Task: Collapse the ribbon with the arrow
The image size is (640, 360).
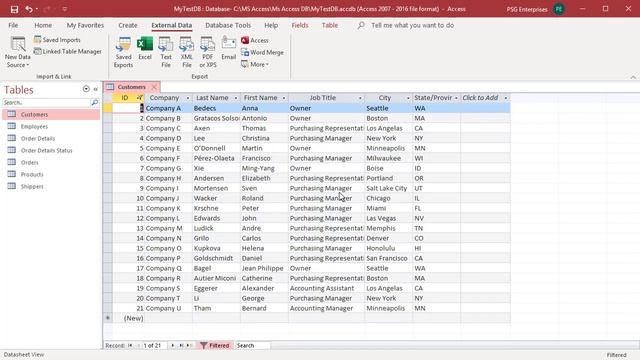Action: (633, 77)
